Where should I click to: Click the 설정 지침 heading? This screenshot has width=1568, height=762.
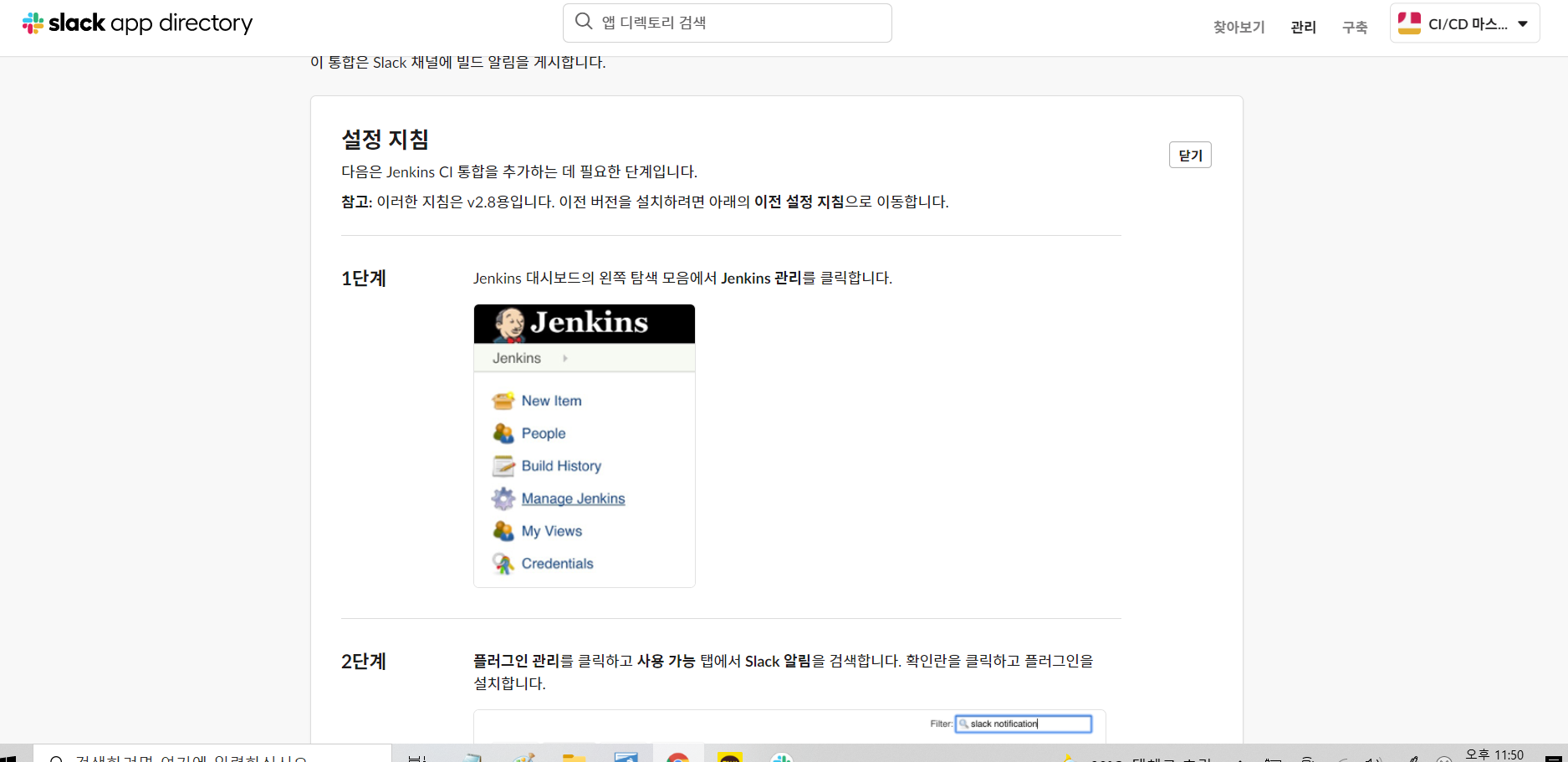pos(385,139)
